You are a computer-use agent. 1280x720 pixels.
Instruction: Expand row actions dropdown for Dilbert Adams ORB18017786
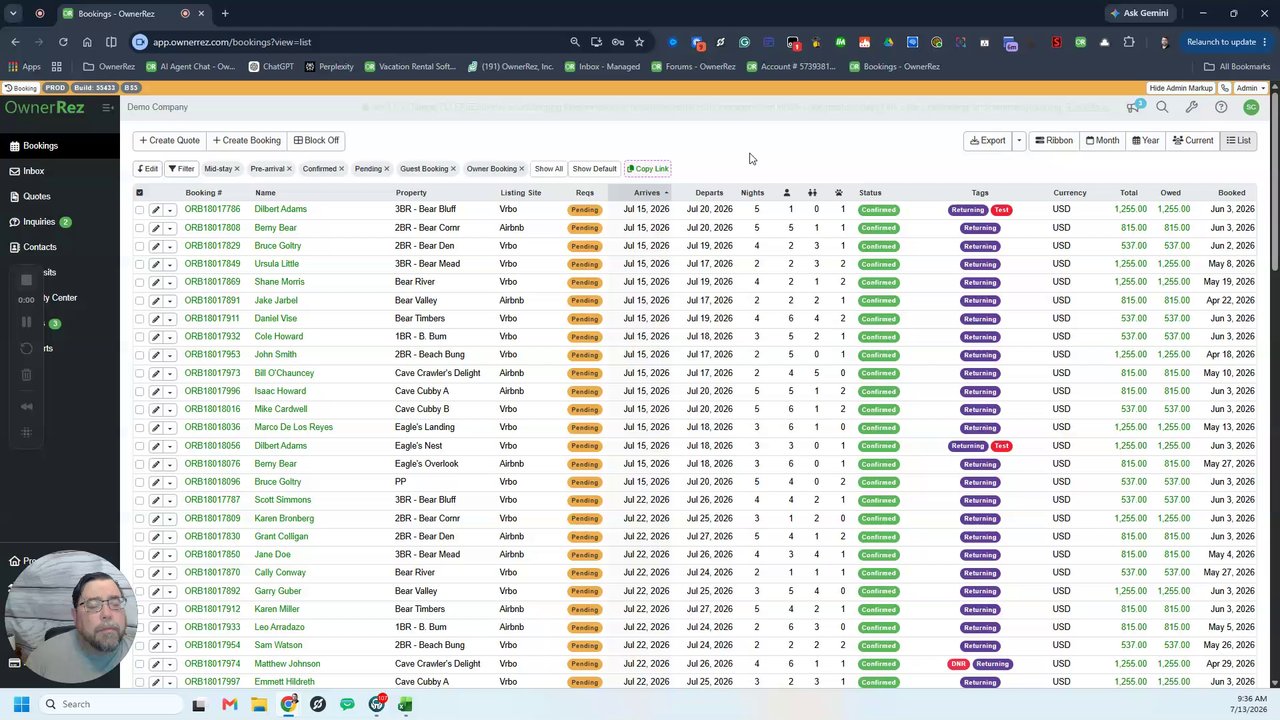(170, 210)
